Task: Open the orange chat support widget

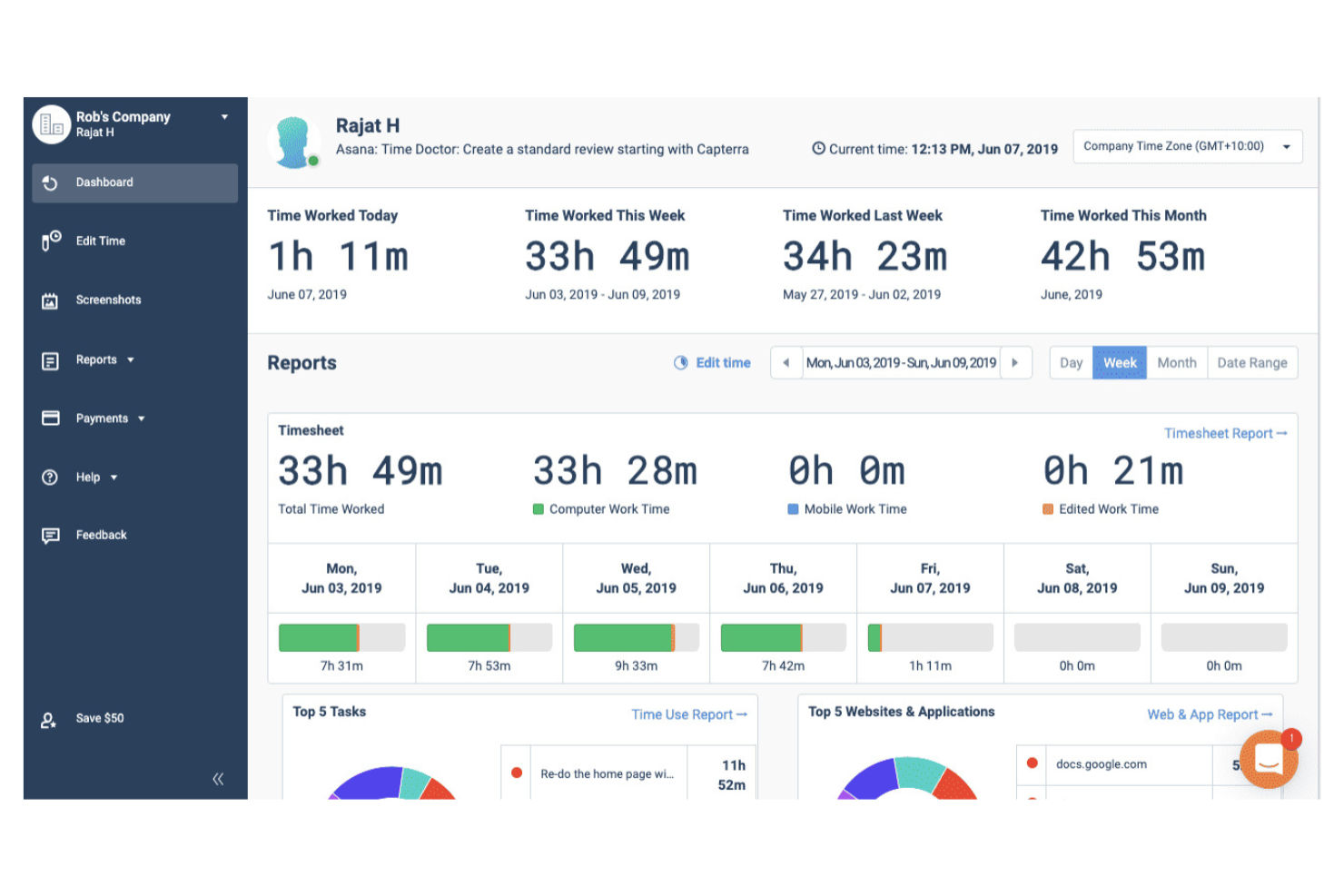Action: [x=1269, y=759]
